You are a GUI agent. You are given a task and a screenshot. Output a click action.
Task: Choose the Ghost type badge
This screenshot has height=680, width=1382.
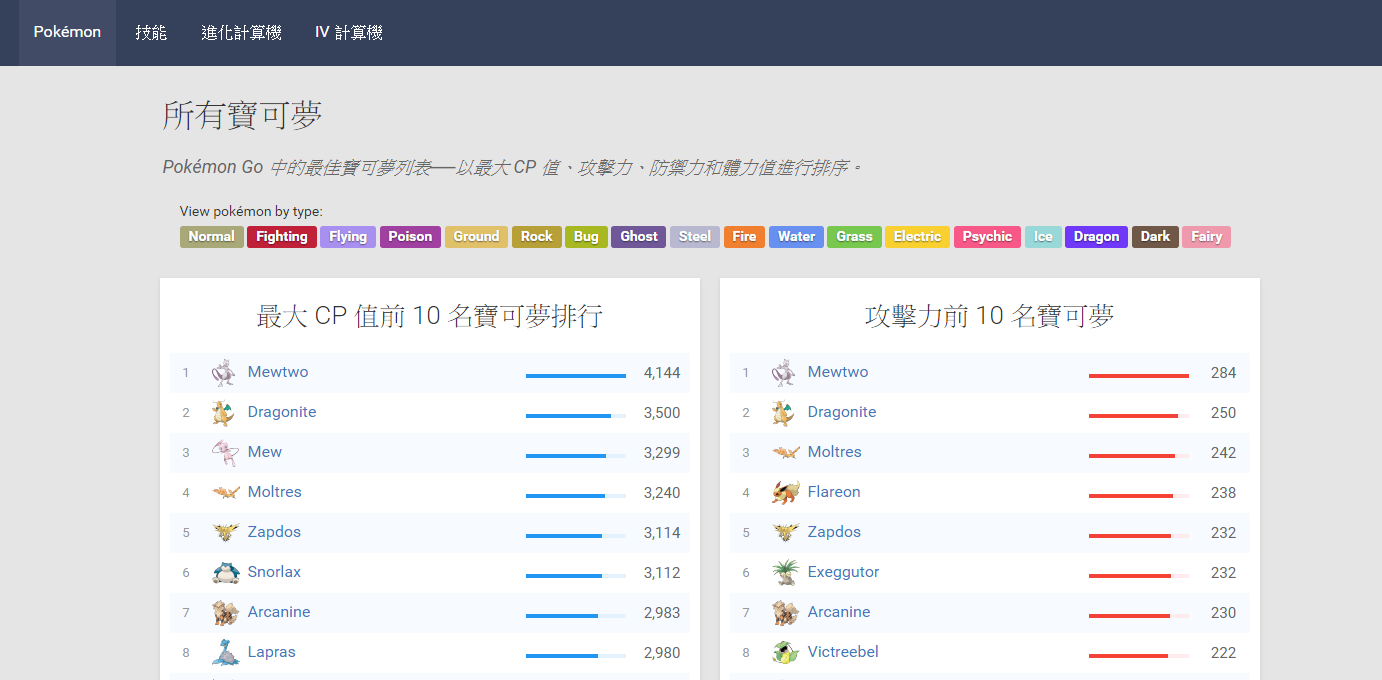(638, 237)
